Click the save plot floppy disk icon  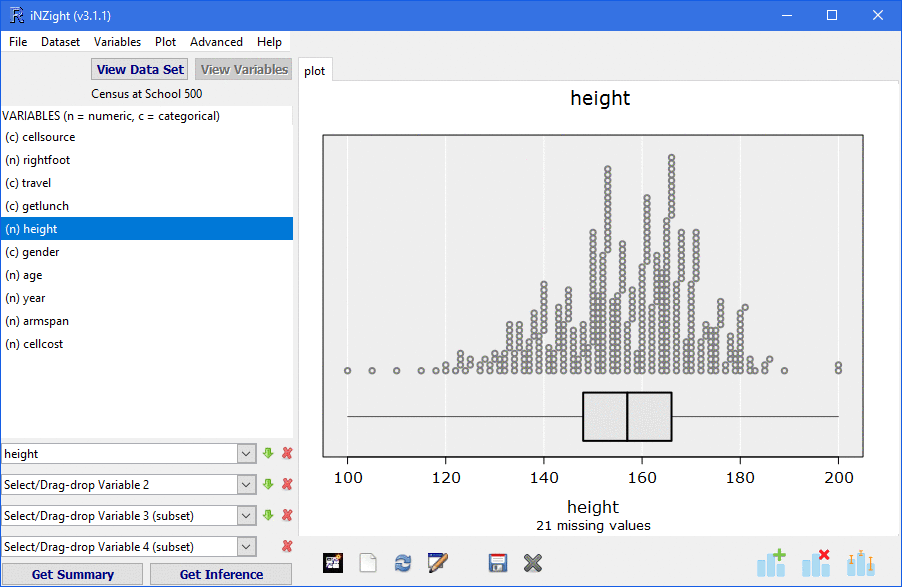click(498, 563)
